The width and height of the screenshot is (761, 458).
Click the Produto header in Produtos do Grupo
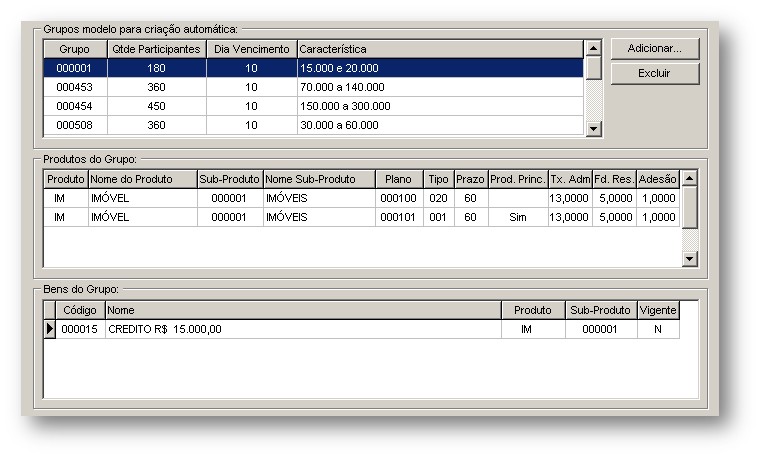tap(66, 179)
